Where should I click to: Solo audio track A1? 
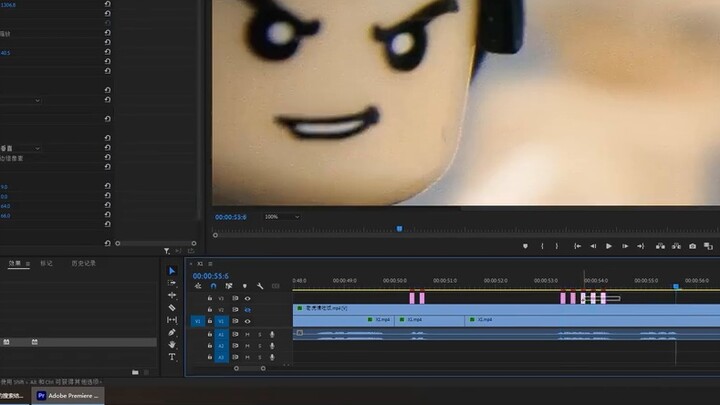[x=260, y=334]
